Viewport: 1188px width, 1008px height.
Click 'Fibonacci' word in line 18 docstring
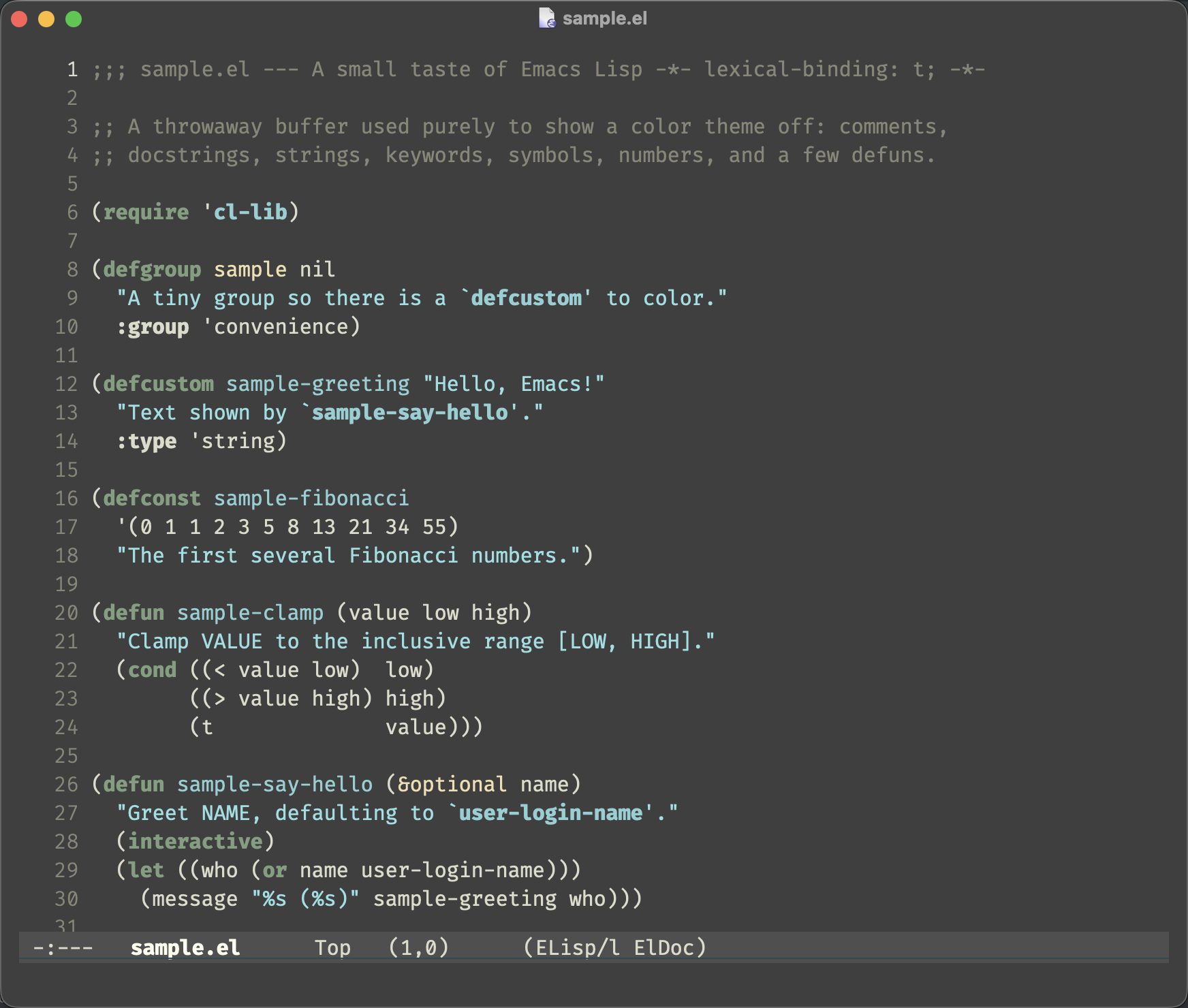[403, 555]
